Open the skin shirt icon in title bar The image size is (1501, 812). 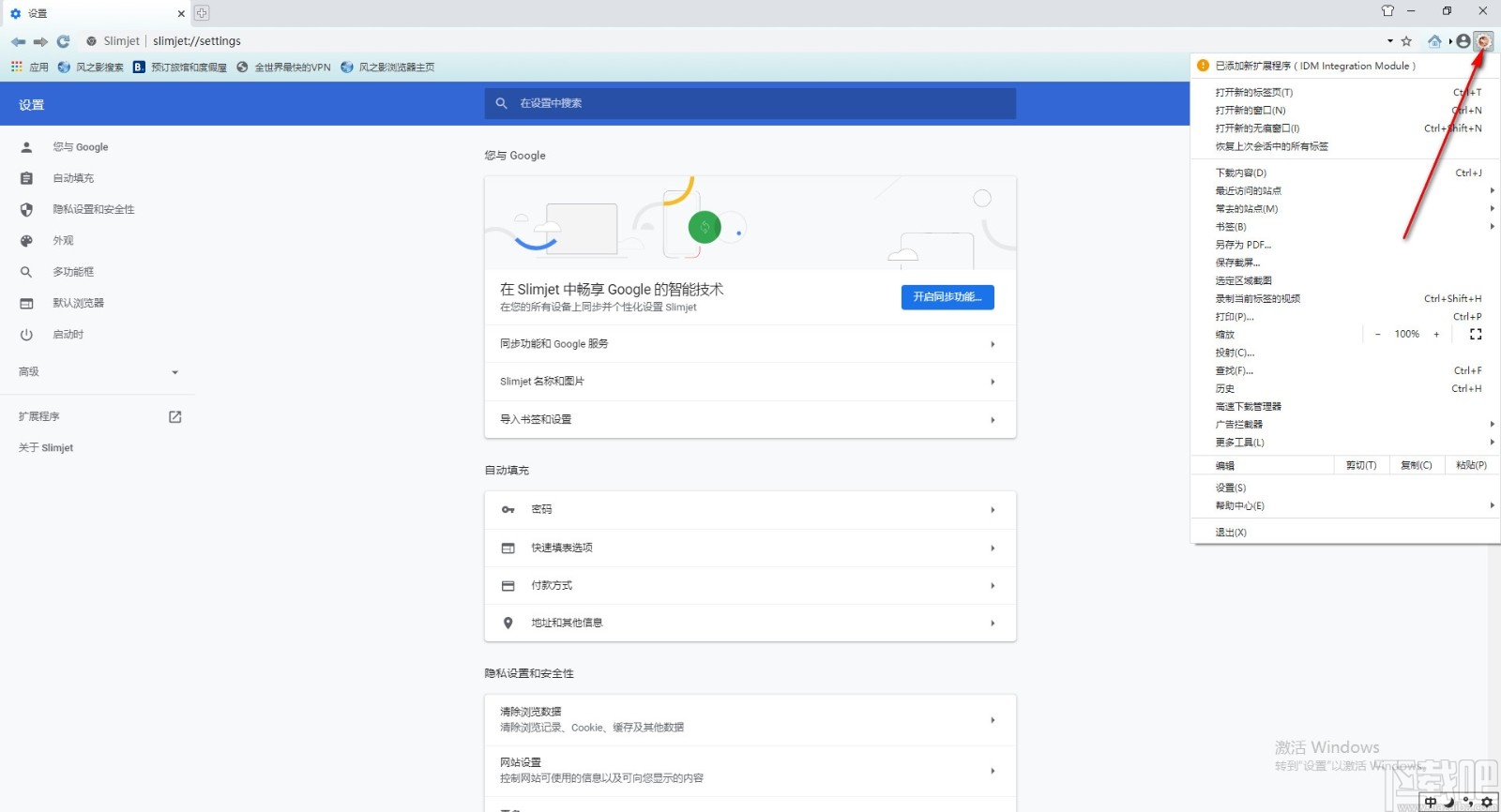pyautogui.click(x=1387, y=11)
